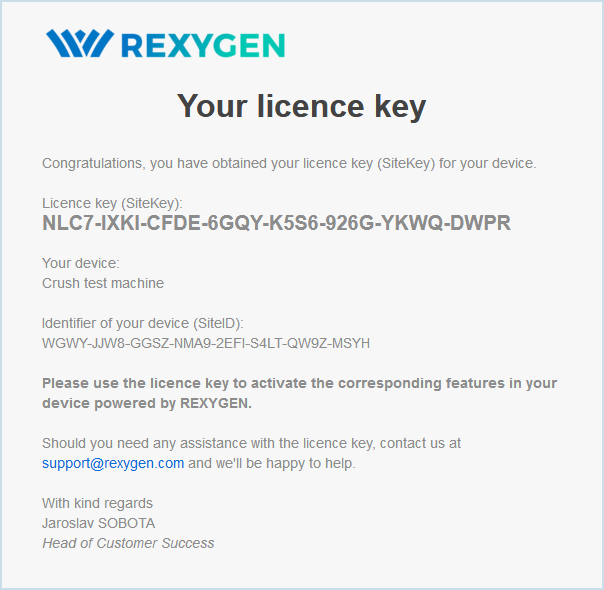Viewport: 604px width, 590px height.
Task: Click the REXYGEN logo image
Action: click(x=165, y=44)
